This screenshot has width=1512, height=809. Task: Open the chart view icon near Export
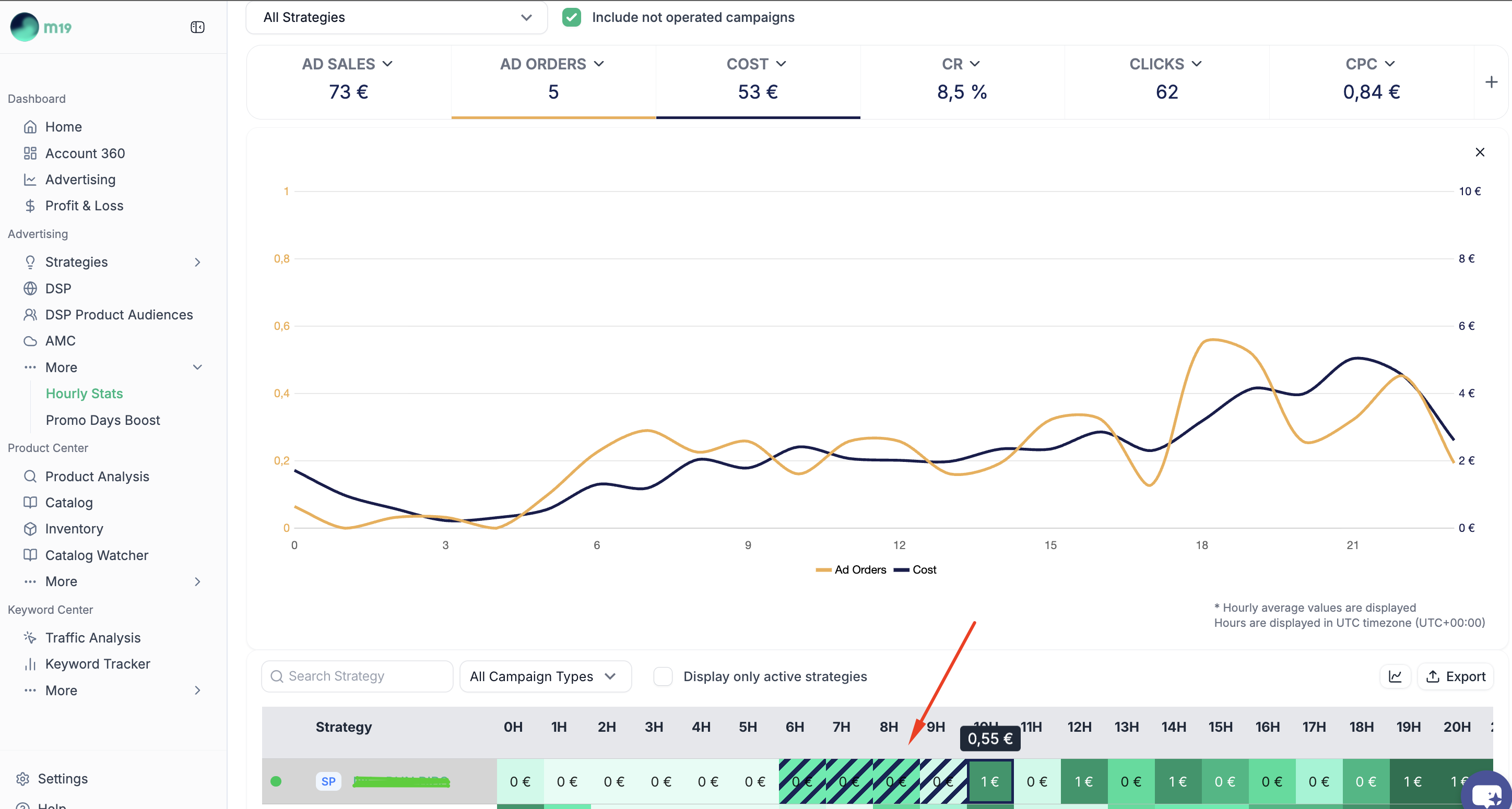pyautogui.click(x=1395, y=676)
